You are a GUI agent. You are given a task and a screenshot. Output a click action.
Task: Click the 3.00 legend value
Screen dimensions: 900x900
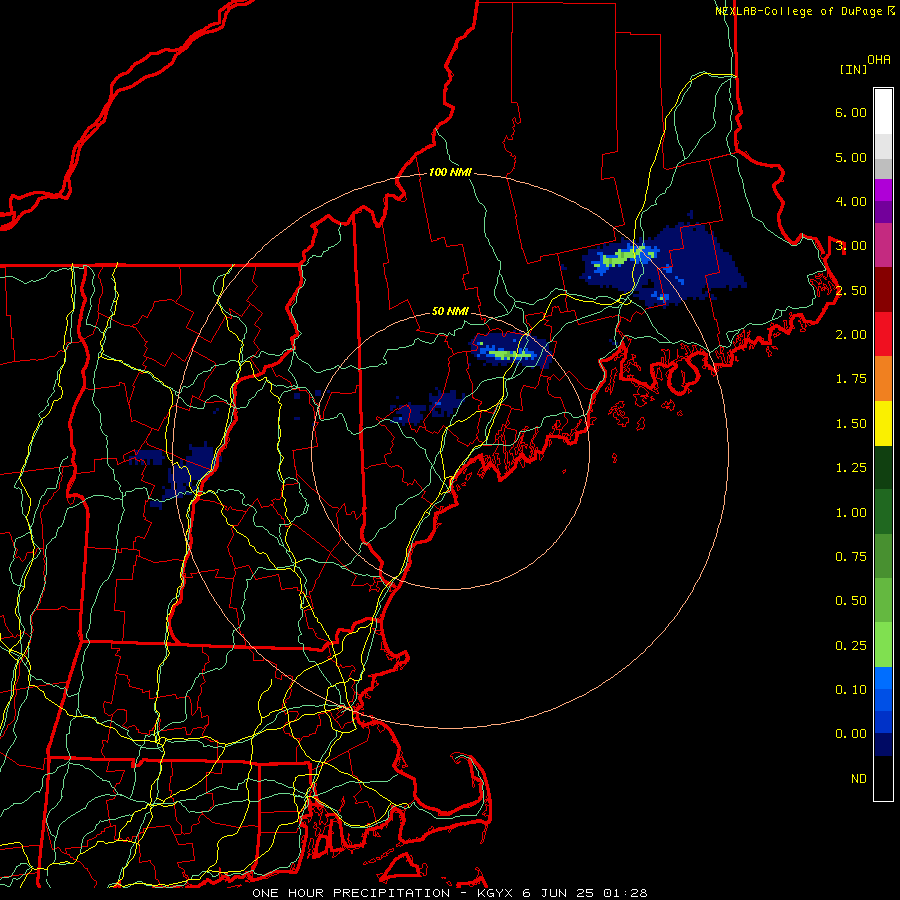click(851, 246)
